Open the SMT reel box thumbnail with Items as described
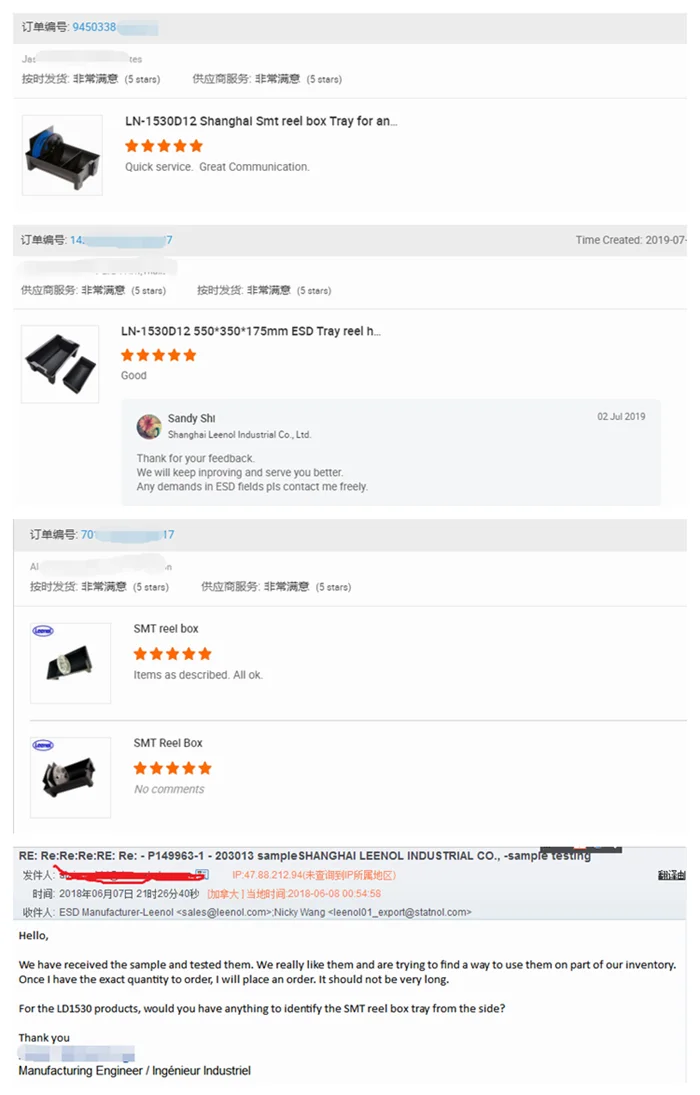Image resolution: width=700 pixels, height=1095 pixels. click(x=71, y=663)
